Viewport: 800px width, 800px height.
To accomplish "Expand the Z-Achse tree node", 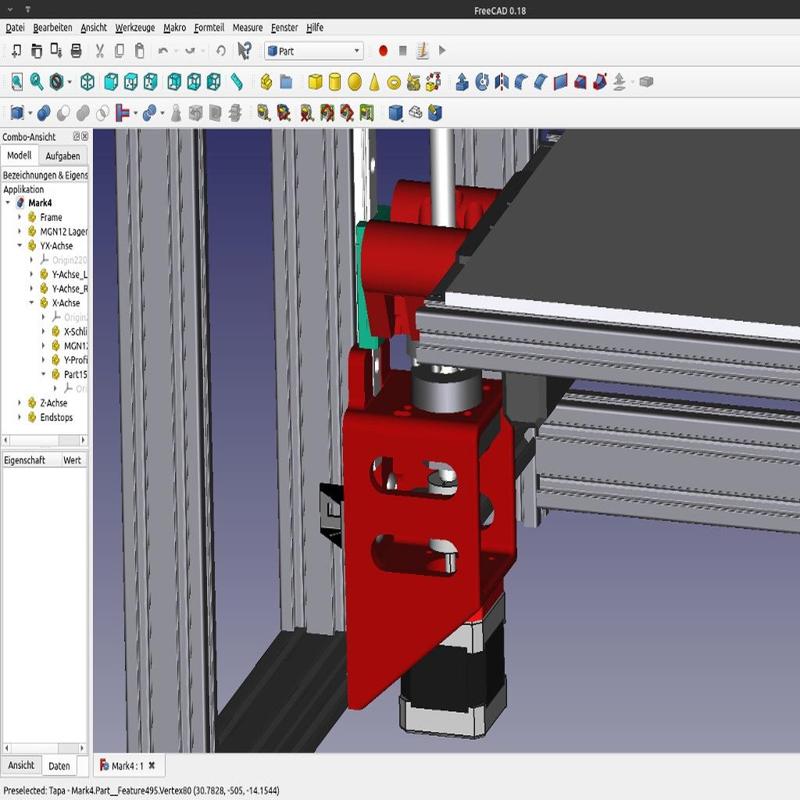I will point(20,403).
